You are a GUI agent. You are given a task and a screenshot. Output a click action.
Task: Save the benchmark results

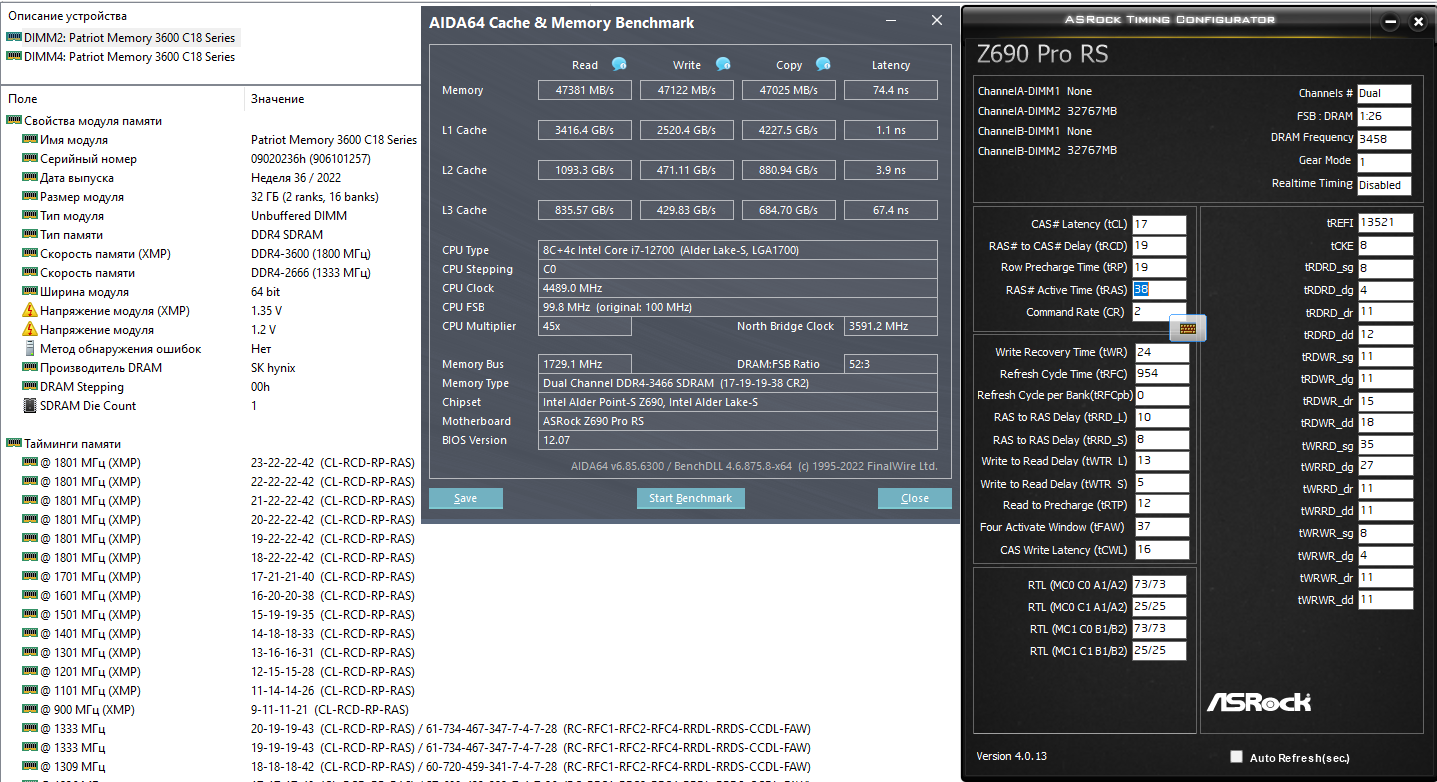point(466,498)
